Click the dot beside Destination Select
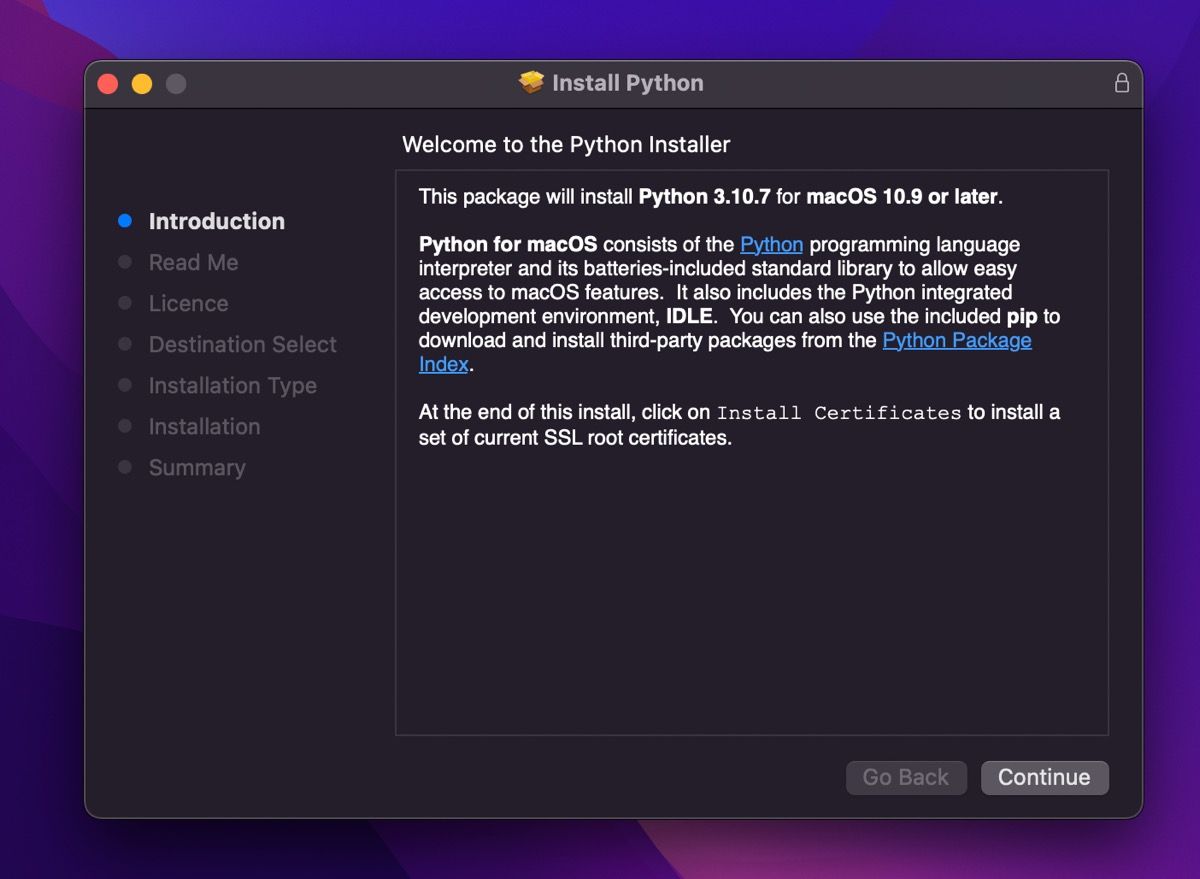 [x=124, y=344]
